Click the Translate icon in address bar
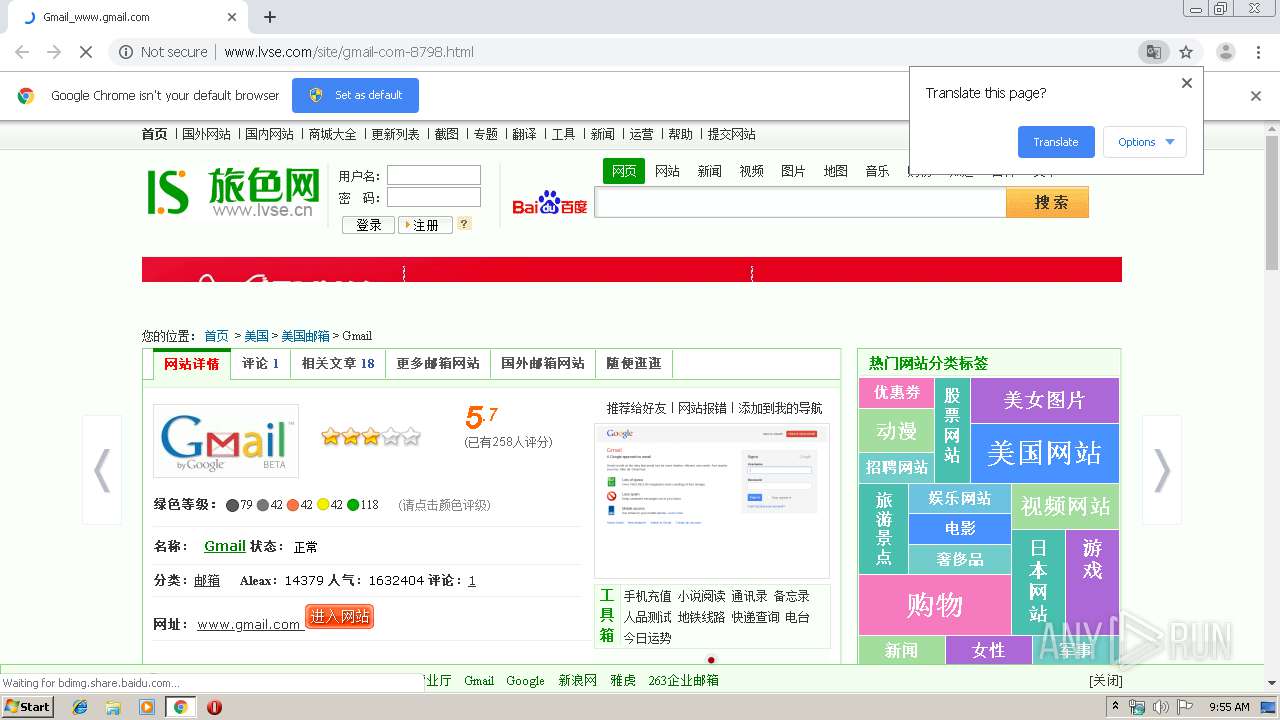This screenshot has width=1280, height=720. [1153, 52]
